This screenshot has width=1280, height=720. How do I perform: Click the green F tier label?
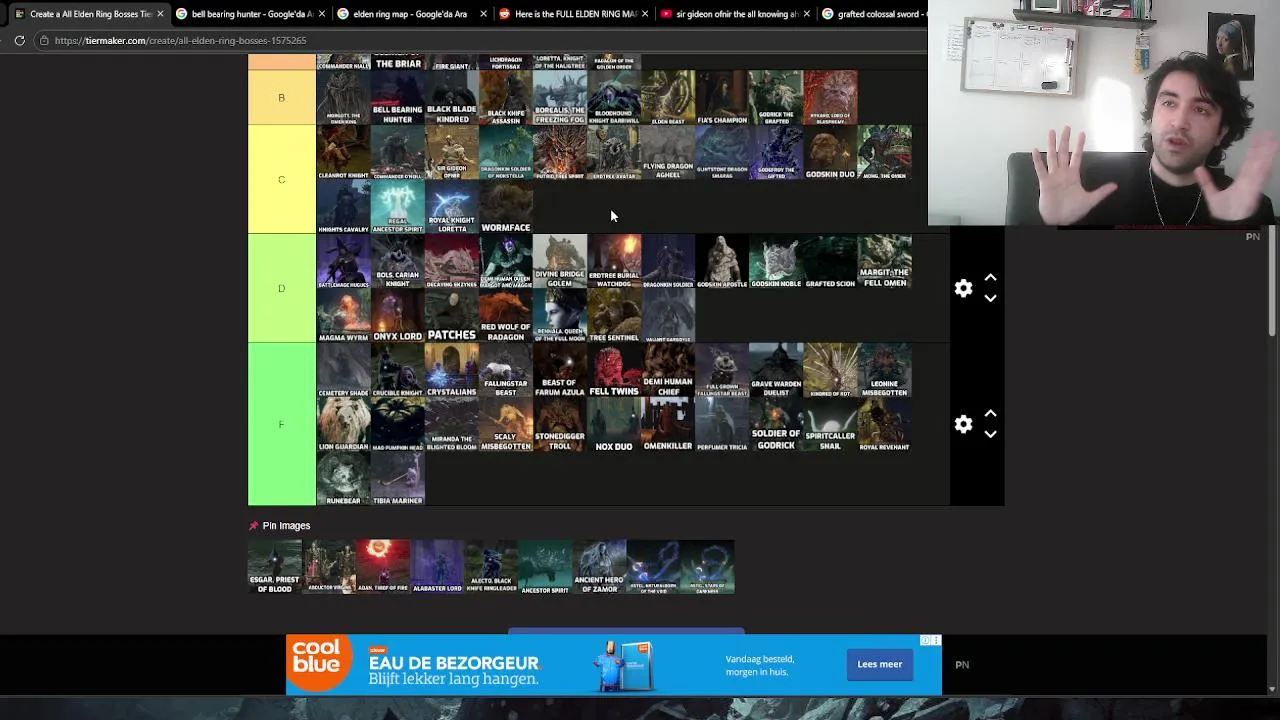(x=281, y=424)
